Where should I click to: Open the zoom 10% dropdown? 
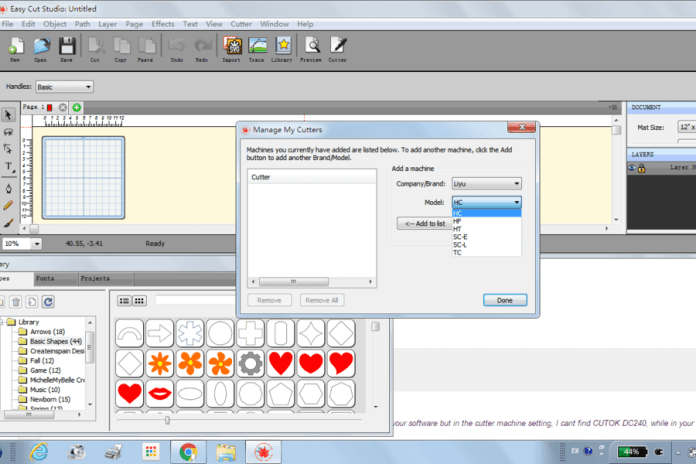point(37,243)
